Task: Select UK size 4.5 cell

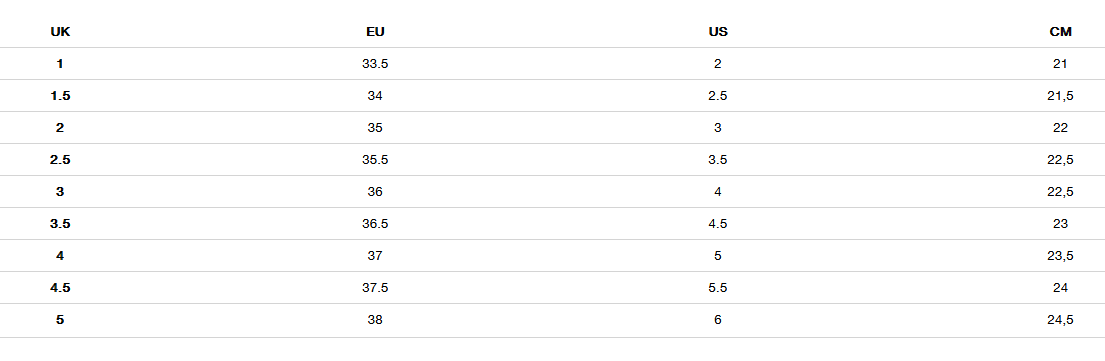Action: click(x=60, y=288)
